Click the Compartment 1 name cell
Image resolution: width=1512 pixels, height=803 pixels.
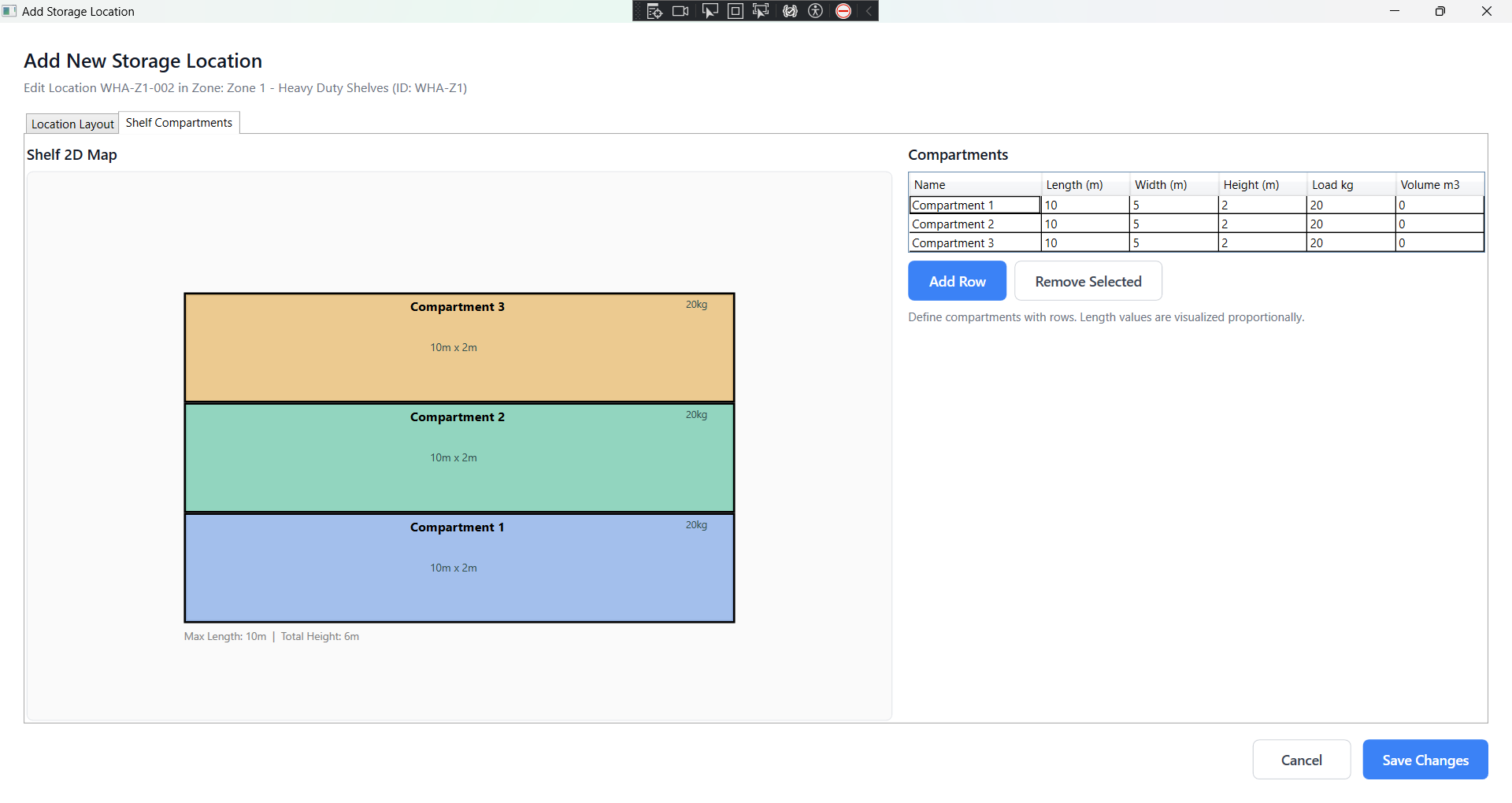pyautogui.click(x=974, y=205)
